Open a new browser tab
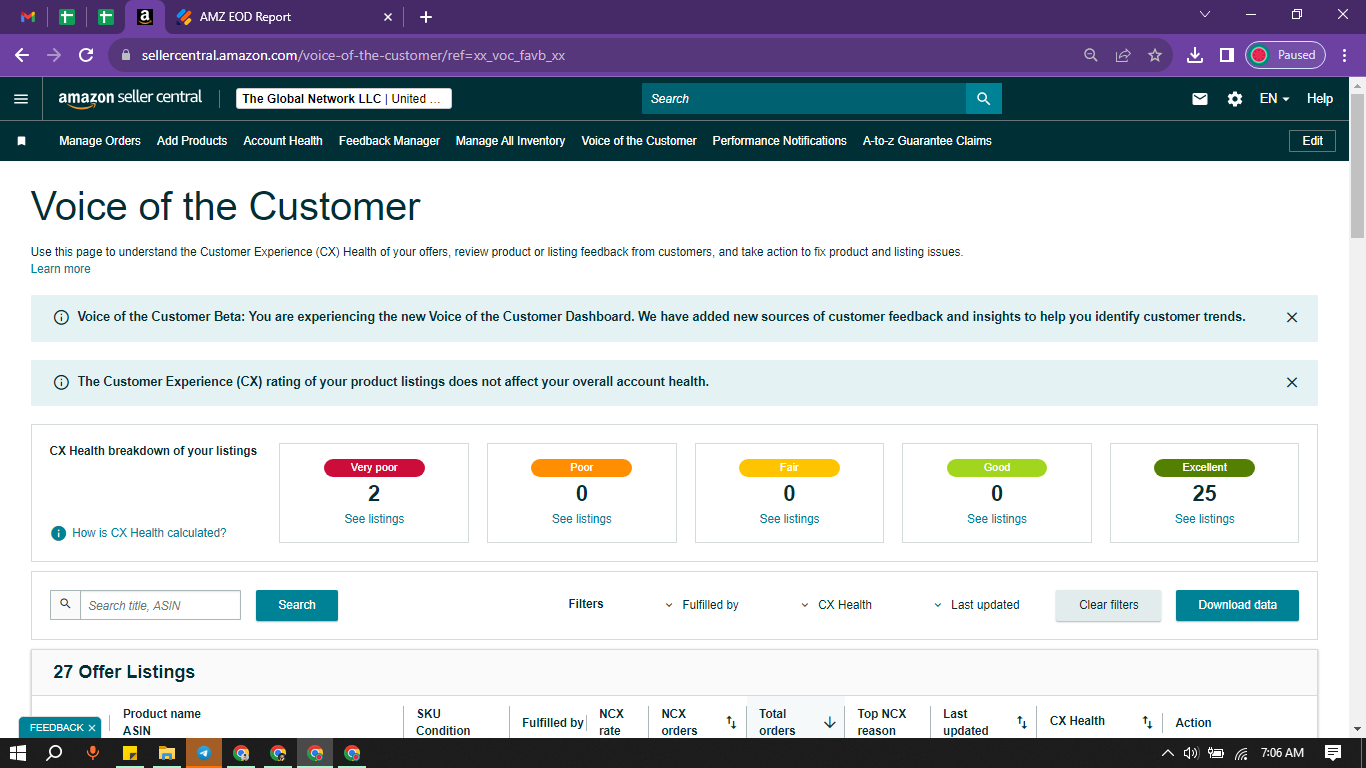The image size is (1366, 768). [426, 17]
